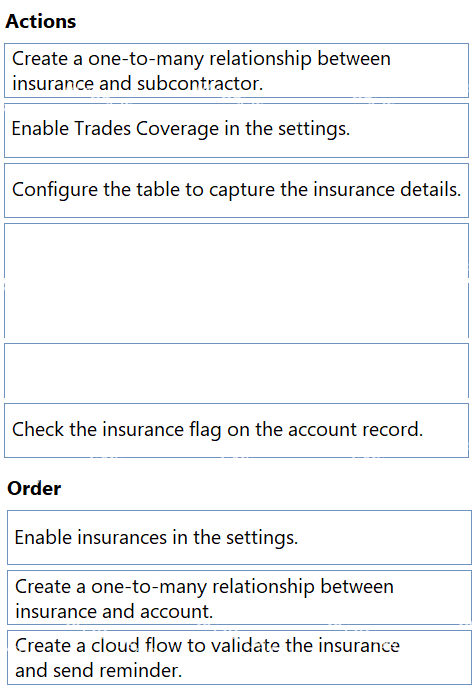Click the Actions heading
Viewport: 475px width, 689px height.
pos(40,22)
